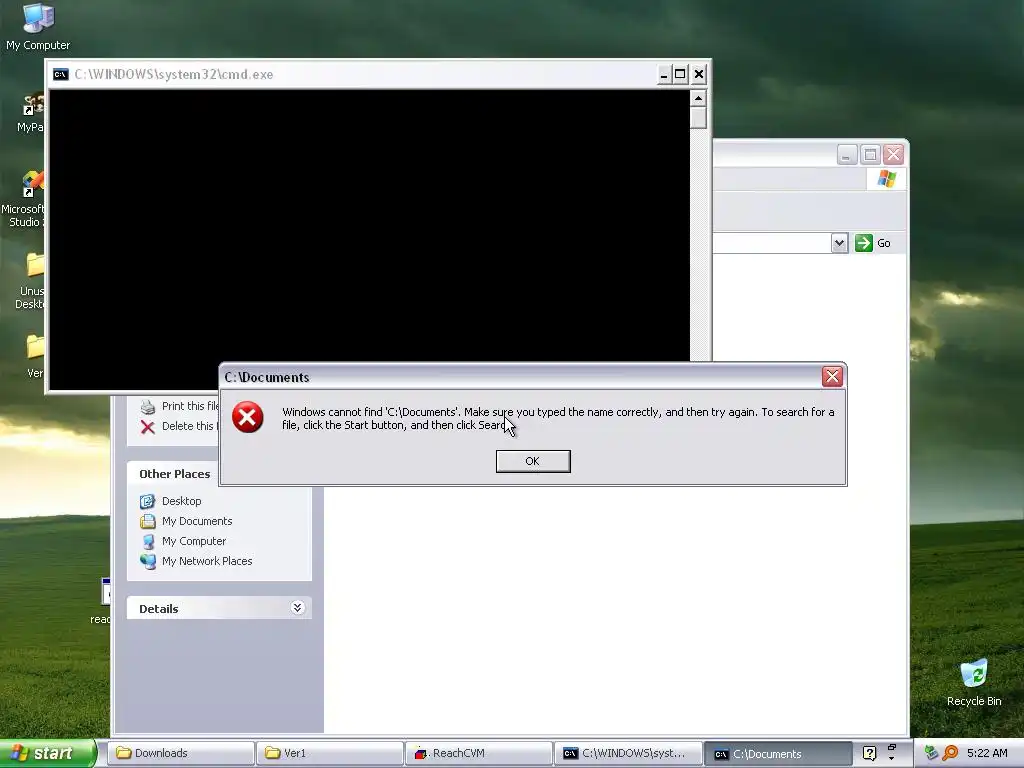Minimize the cmd.exe window
Screen dimensions: 1024x768
click(x=664, y=74)
